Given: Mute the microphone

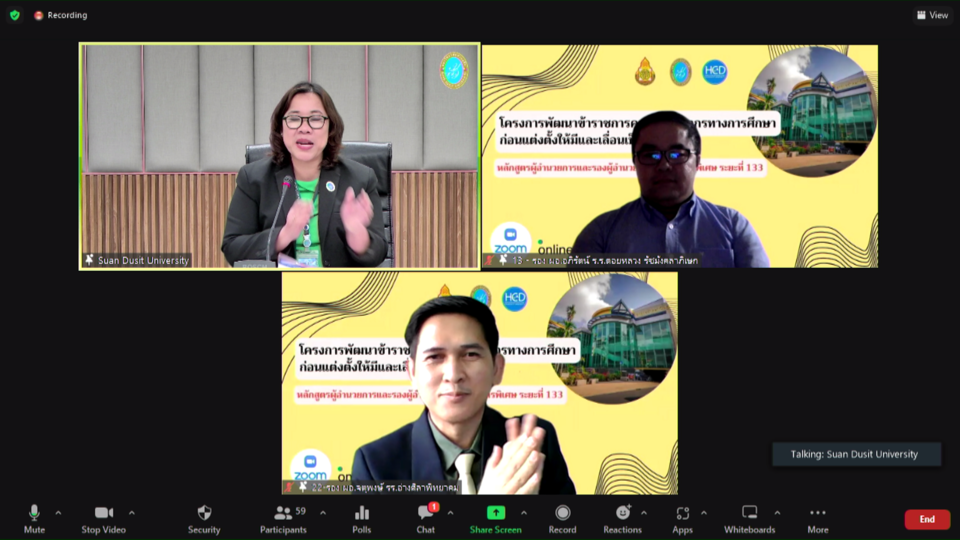Looking at the screenshot, I should tap(34, 517).
